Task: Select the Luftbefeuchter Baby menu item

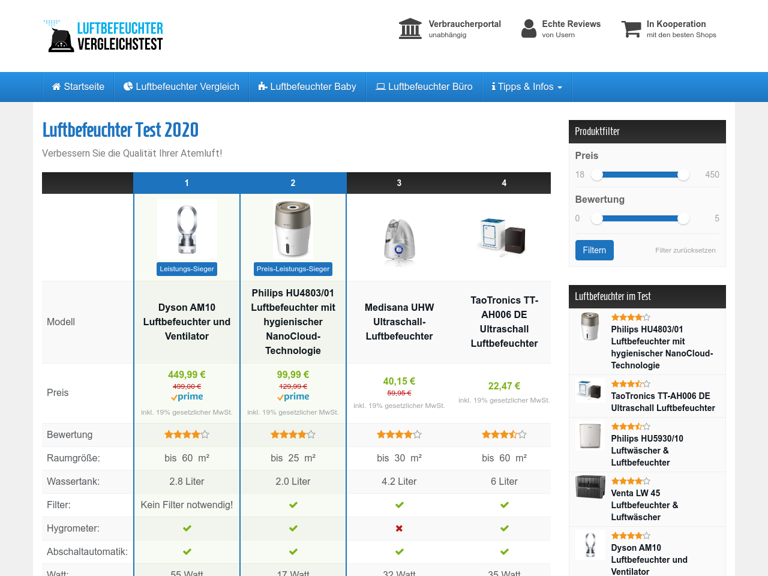Action: click(307, 87)
